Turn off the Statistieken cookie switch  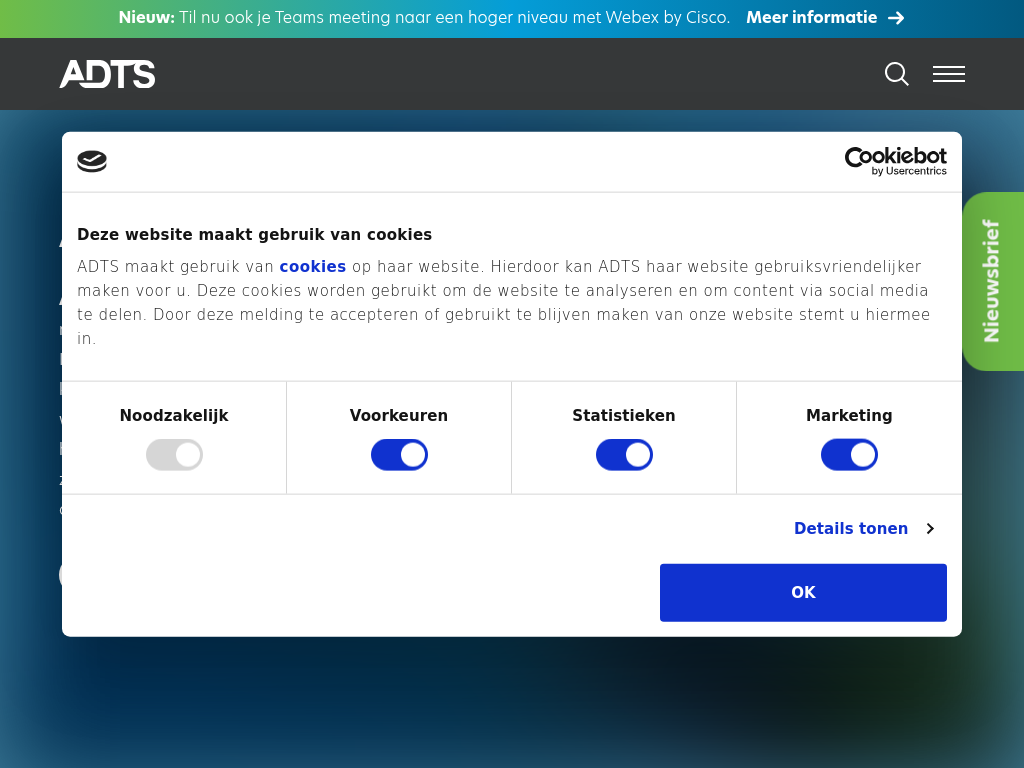[624, 455]
